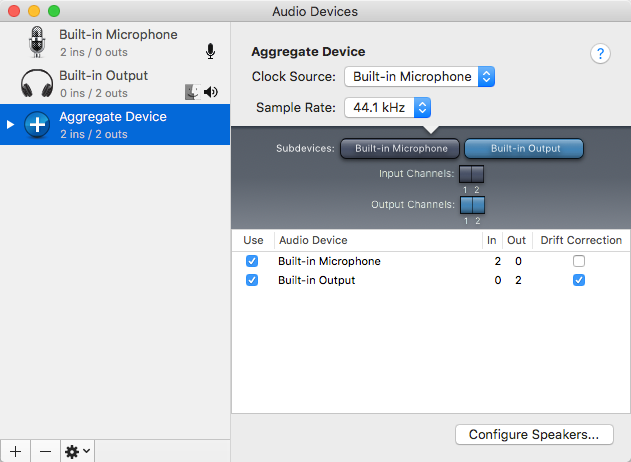This screenshot has height=462, width=631.
Task: Click the '2 ins / 0 outs' text
Action: [x=94, y=52]
